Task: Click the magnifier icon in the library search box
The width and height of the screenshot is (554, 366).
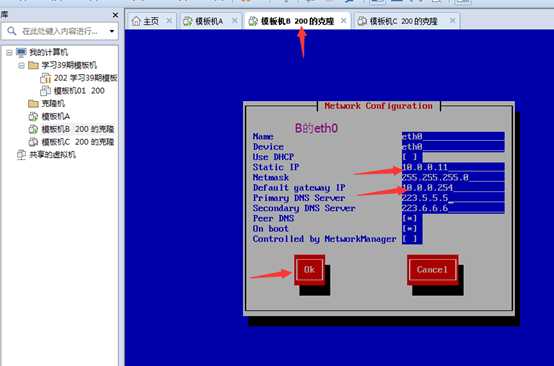Action: tap(12, 31)
